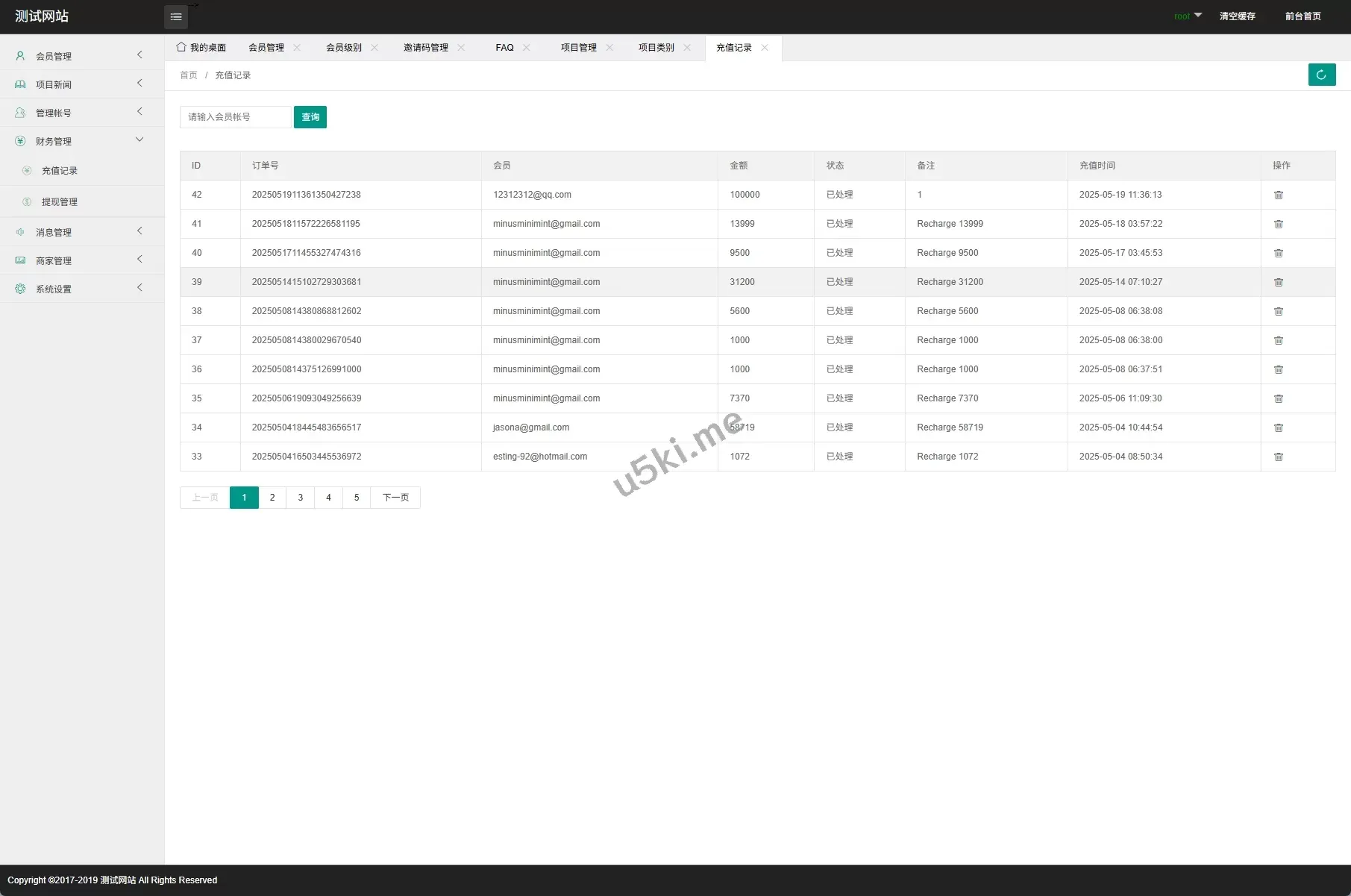Collapse the 财务管理 sidebar section
Image resolution: width=1351 pixels, height=896 pixels.
tap(81, 141)
